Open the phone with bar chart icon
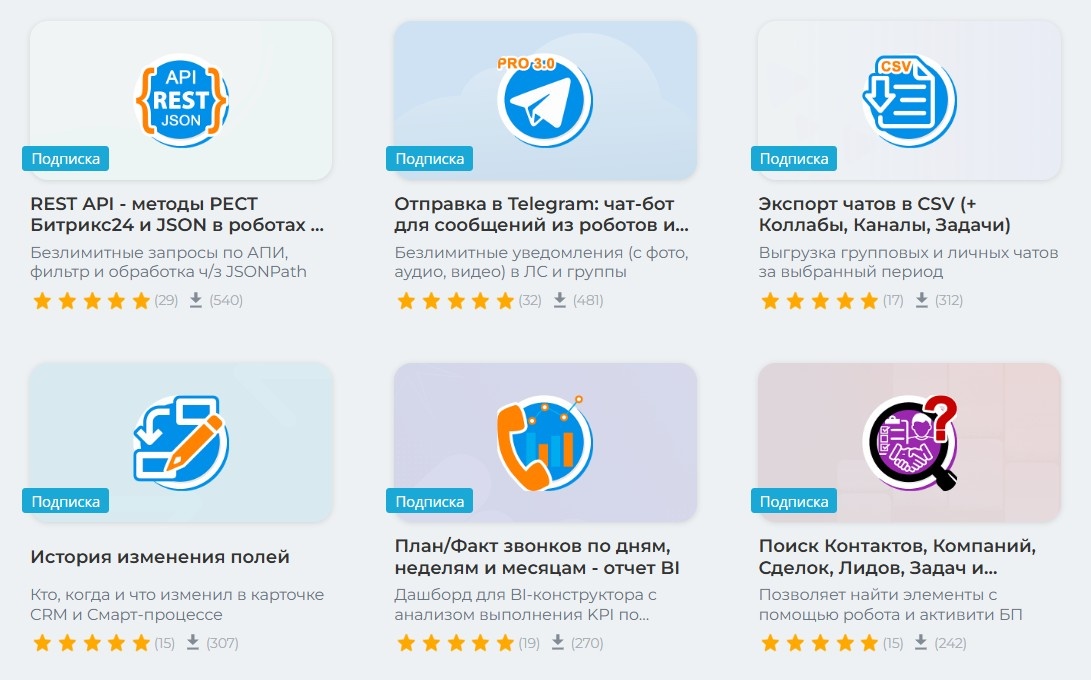 (544, 443)
